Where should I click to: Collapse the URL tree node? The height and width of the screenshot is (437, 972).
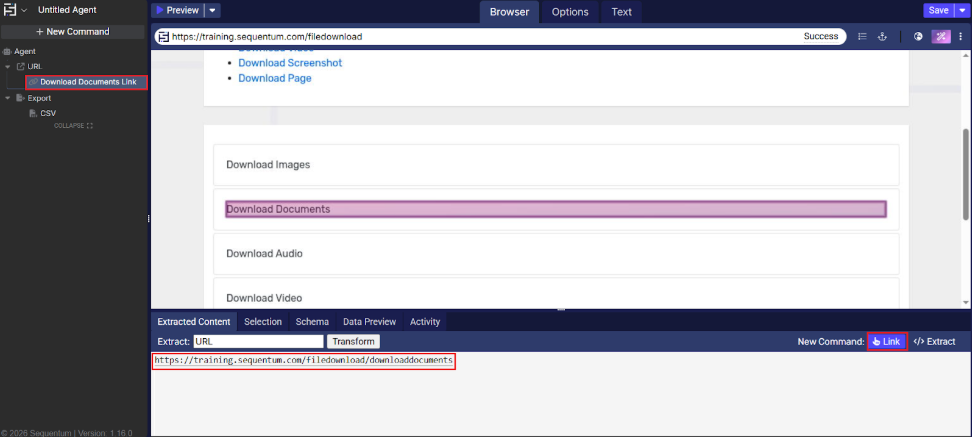pyautogui.click(x=8, y=67)
